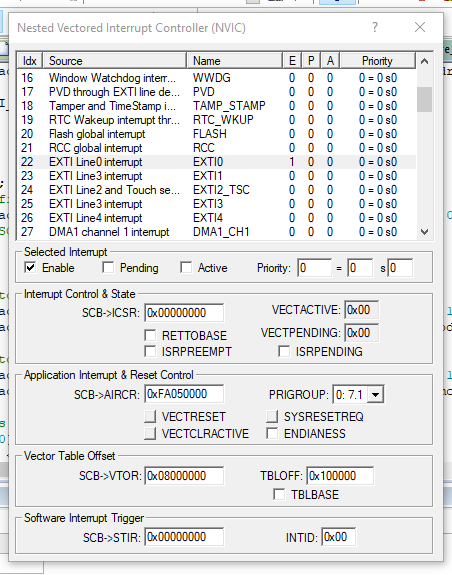Sort by the Idx column header
This screenshot has height=575, width=452.
[x=30, y=61]
